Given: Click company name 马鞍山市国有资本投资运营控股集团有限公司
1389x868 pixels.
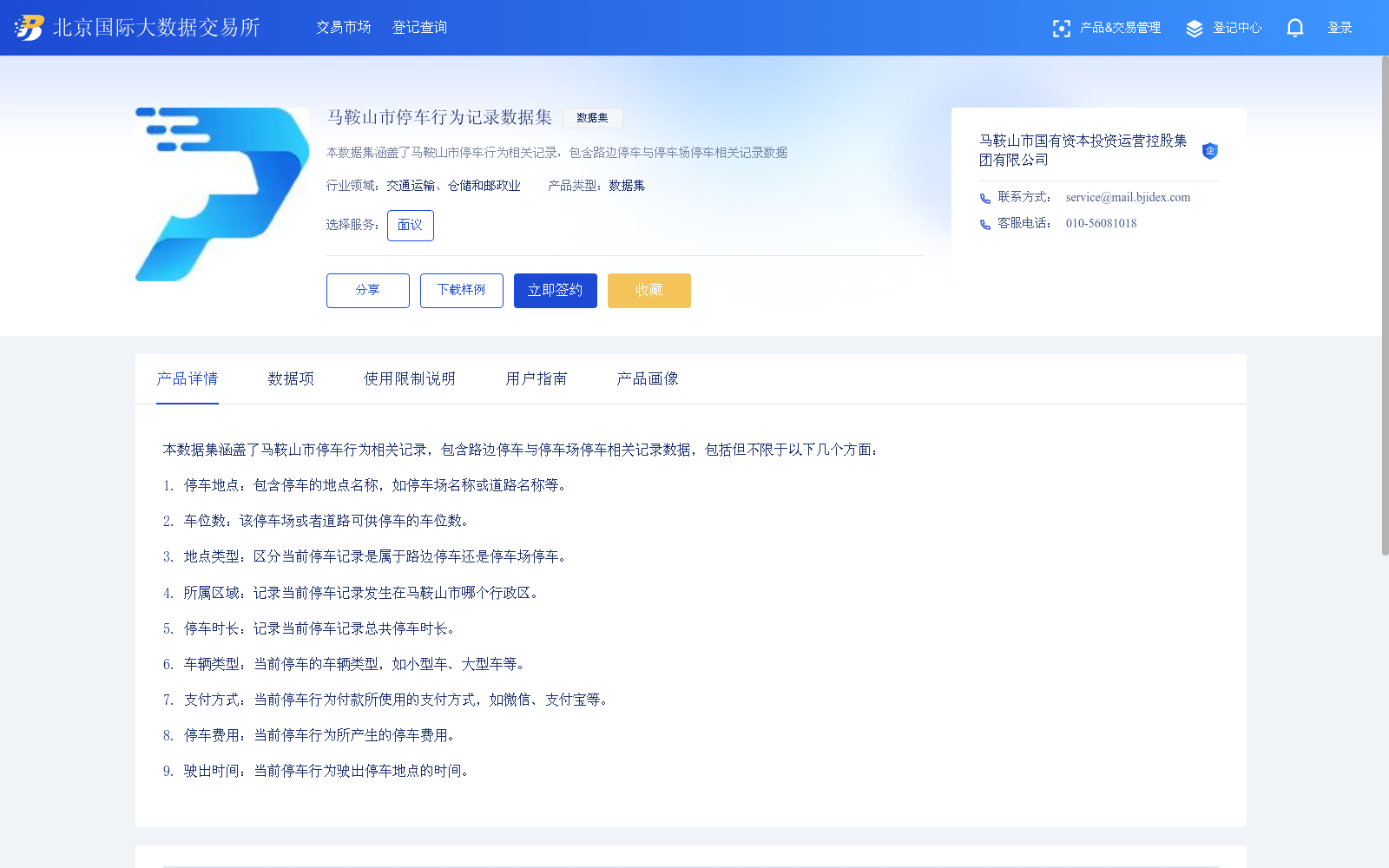Looking at the screenshot, I should (1083, 150).
